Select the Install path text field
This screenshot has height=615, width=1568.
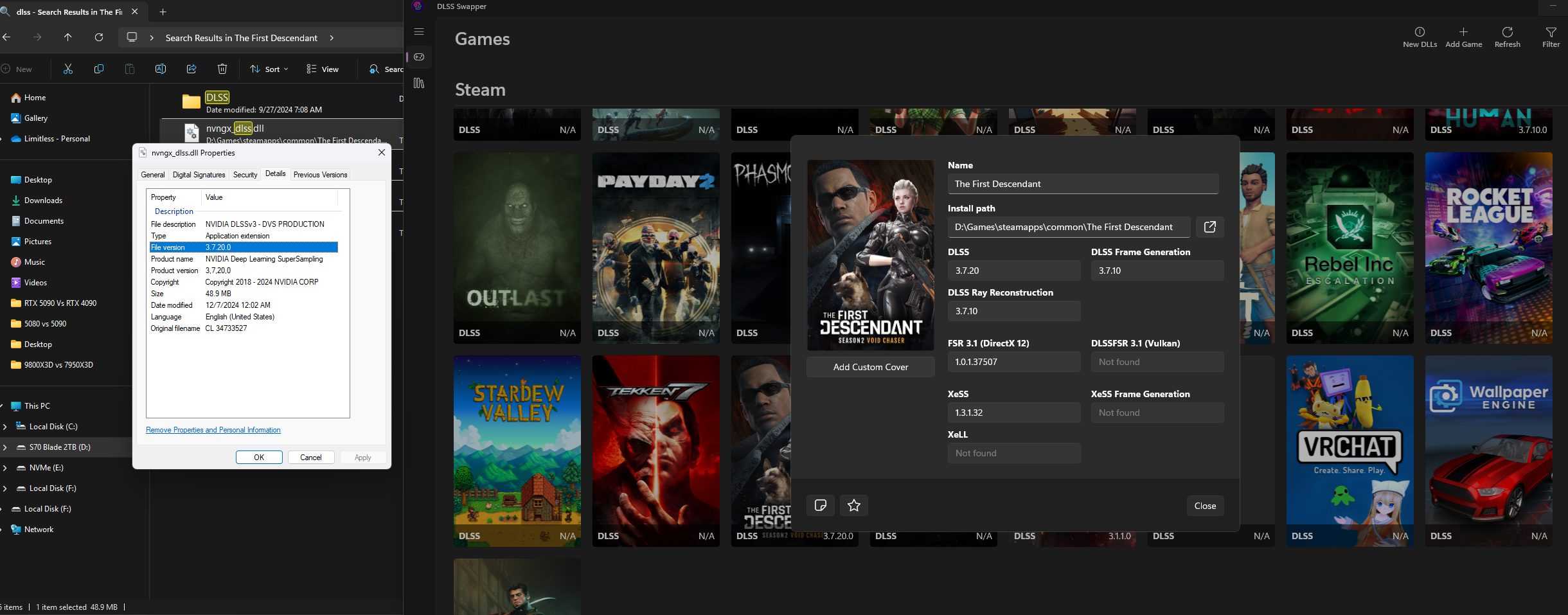(1069, 227)
